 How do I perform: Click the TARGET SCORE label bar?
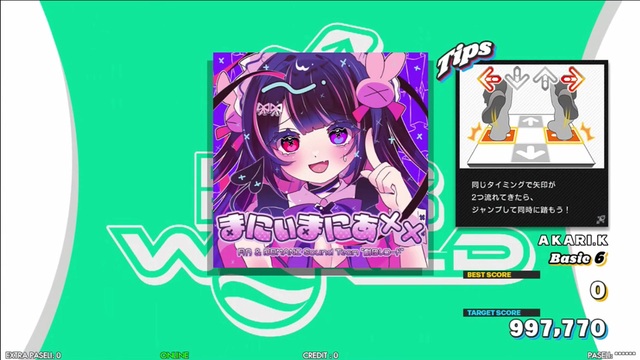502,313
